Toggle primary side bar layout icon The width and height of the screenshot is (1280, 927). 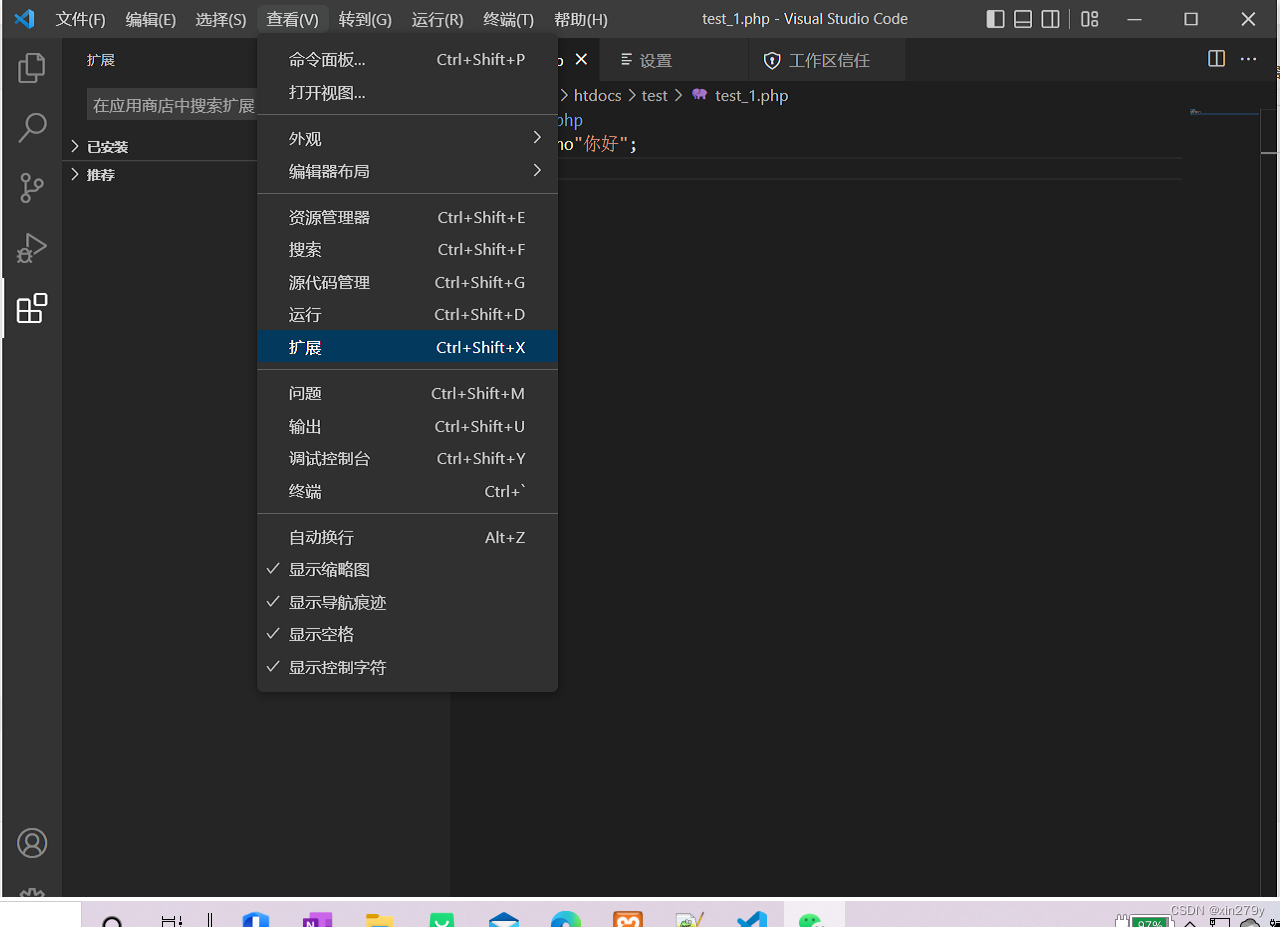(x=995, y=19)
